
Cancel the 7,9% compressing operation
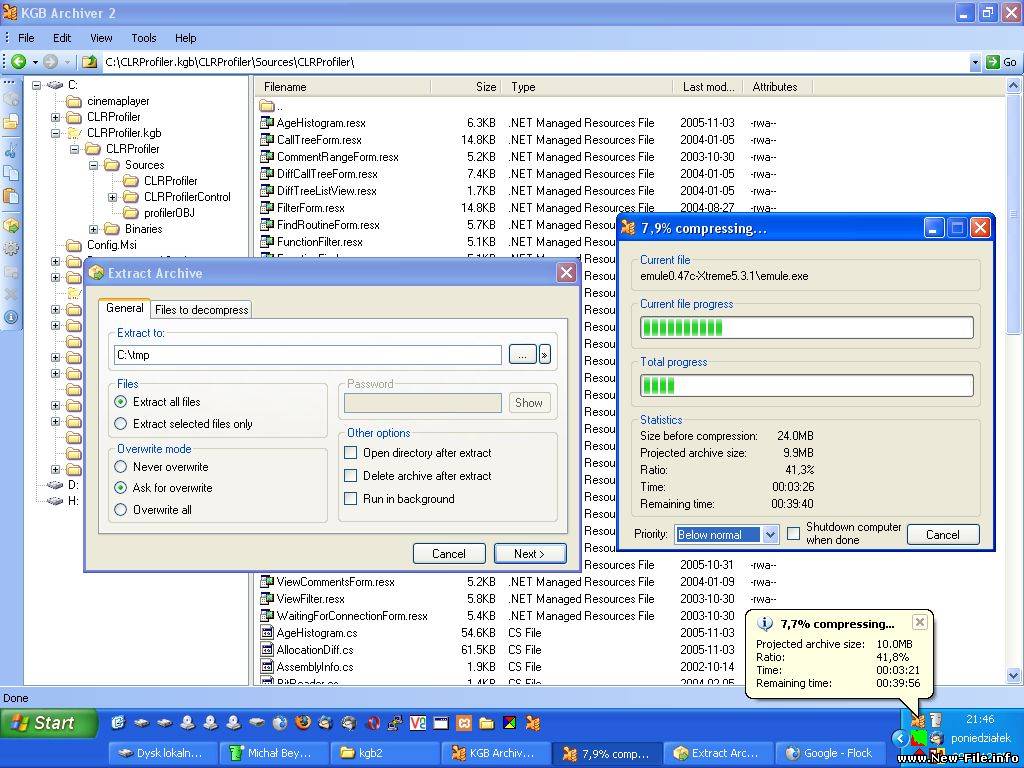[942, 535]
